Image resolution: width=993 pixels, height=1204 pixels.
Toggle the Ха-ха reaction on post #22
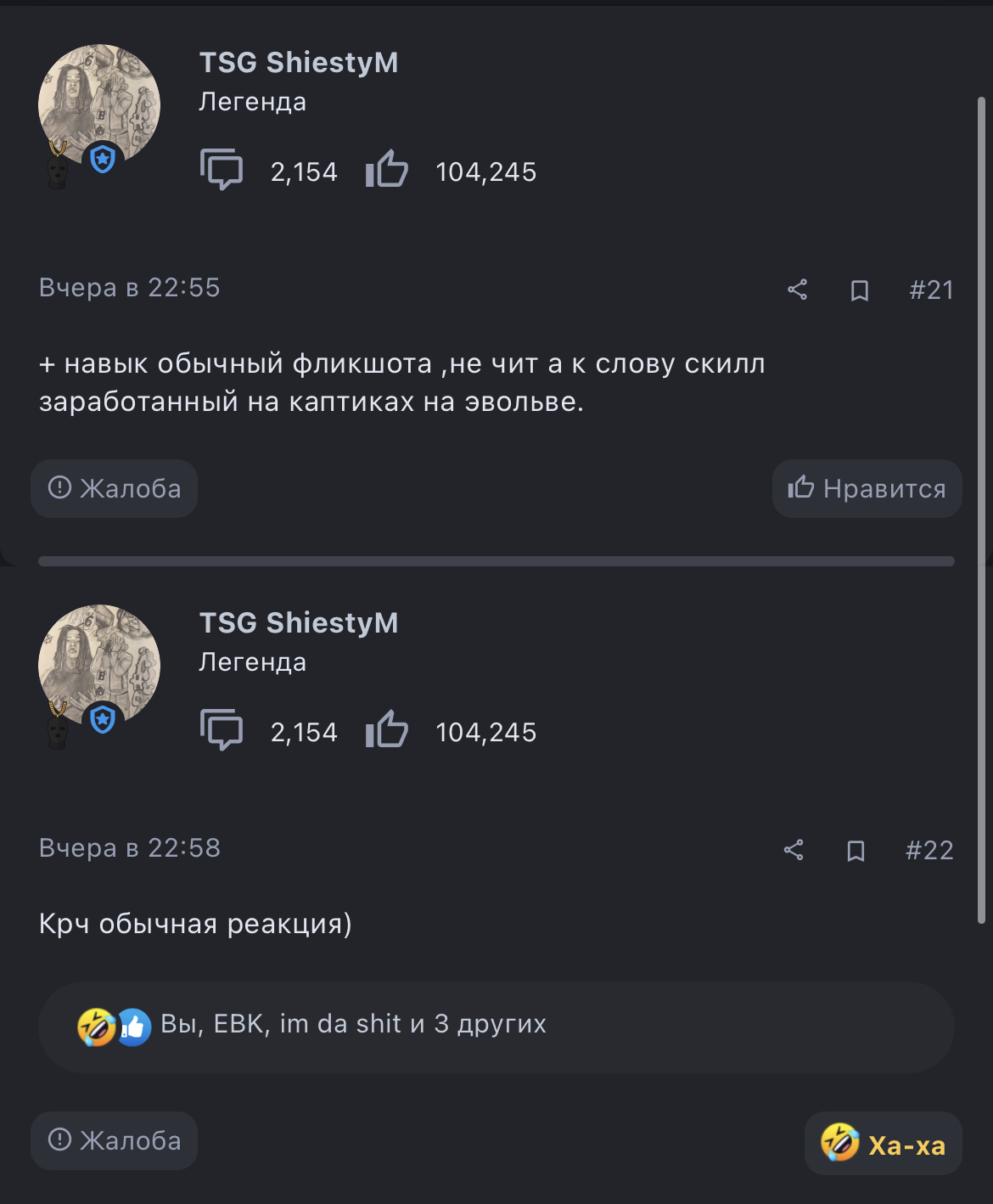coord(883,1144)
